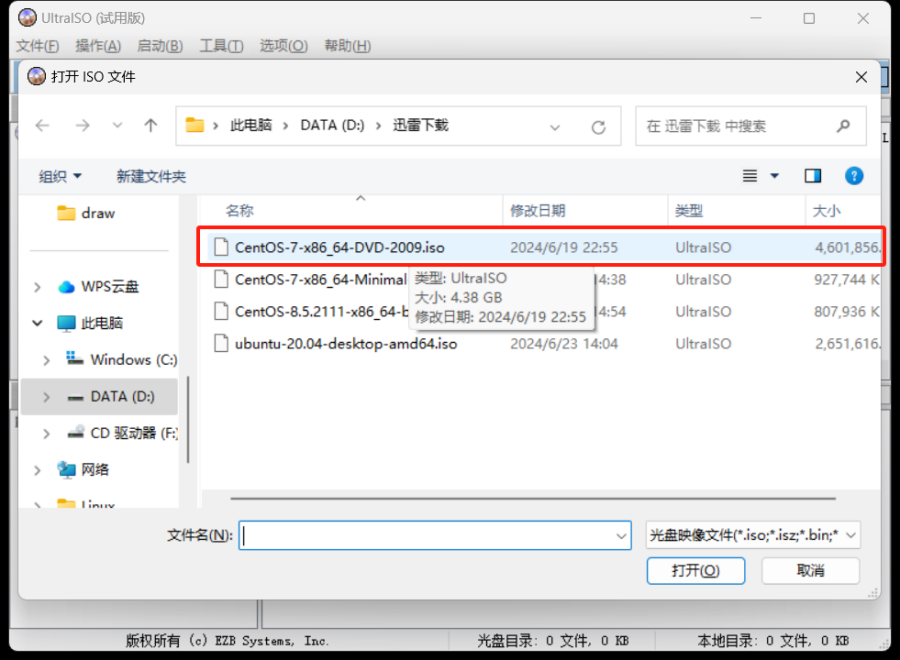Select CentOS-7-x86_64-DVD-2009.iso file
This screenshot has height=660, width=900.
[340, 247]
